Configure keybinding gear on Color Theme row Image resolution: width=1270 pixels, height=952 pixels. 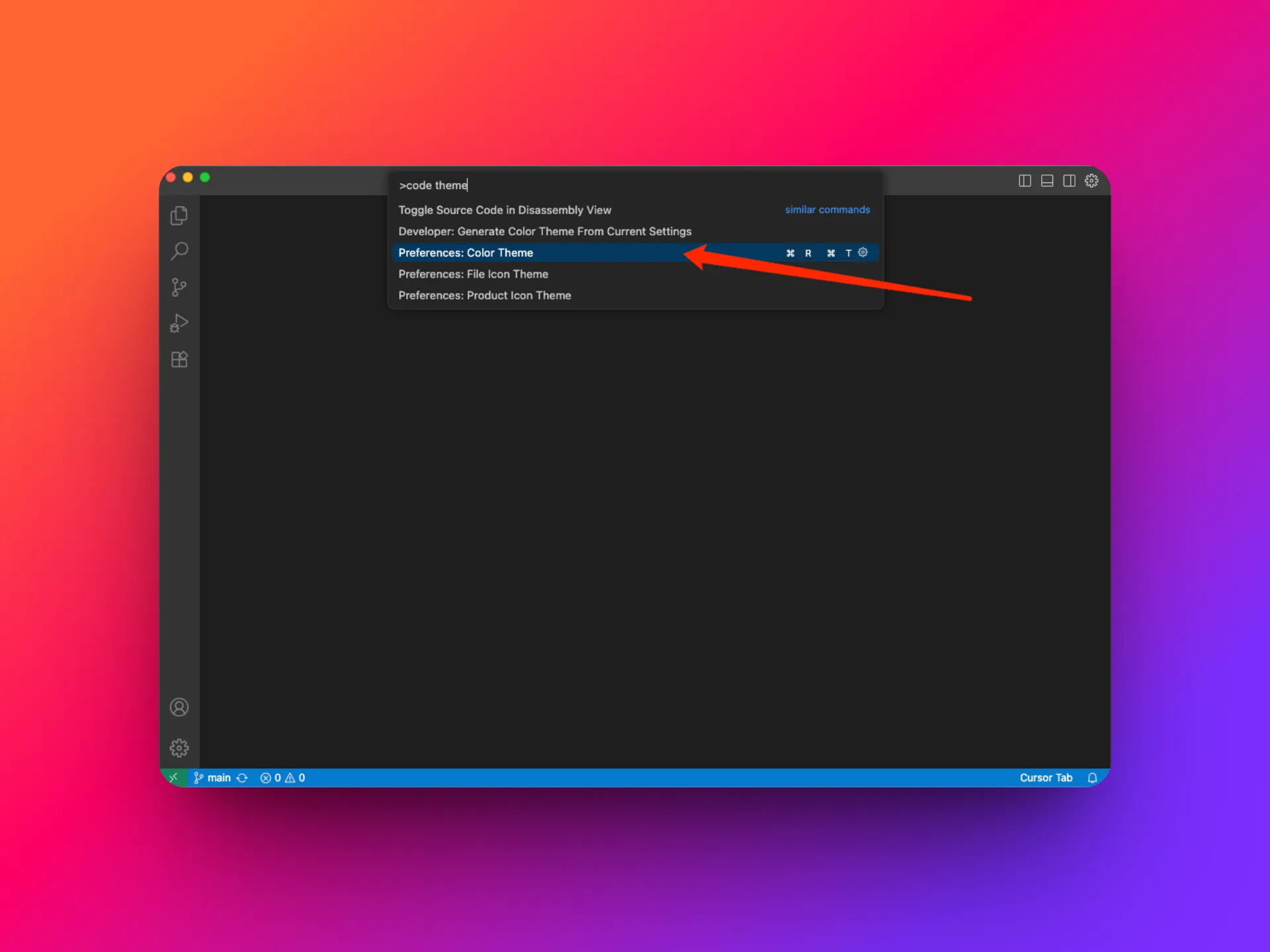point(863,253)
